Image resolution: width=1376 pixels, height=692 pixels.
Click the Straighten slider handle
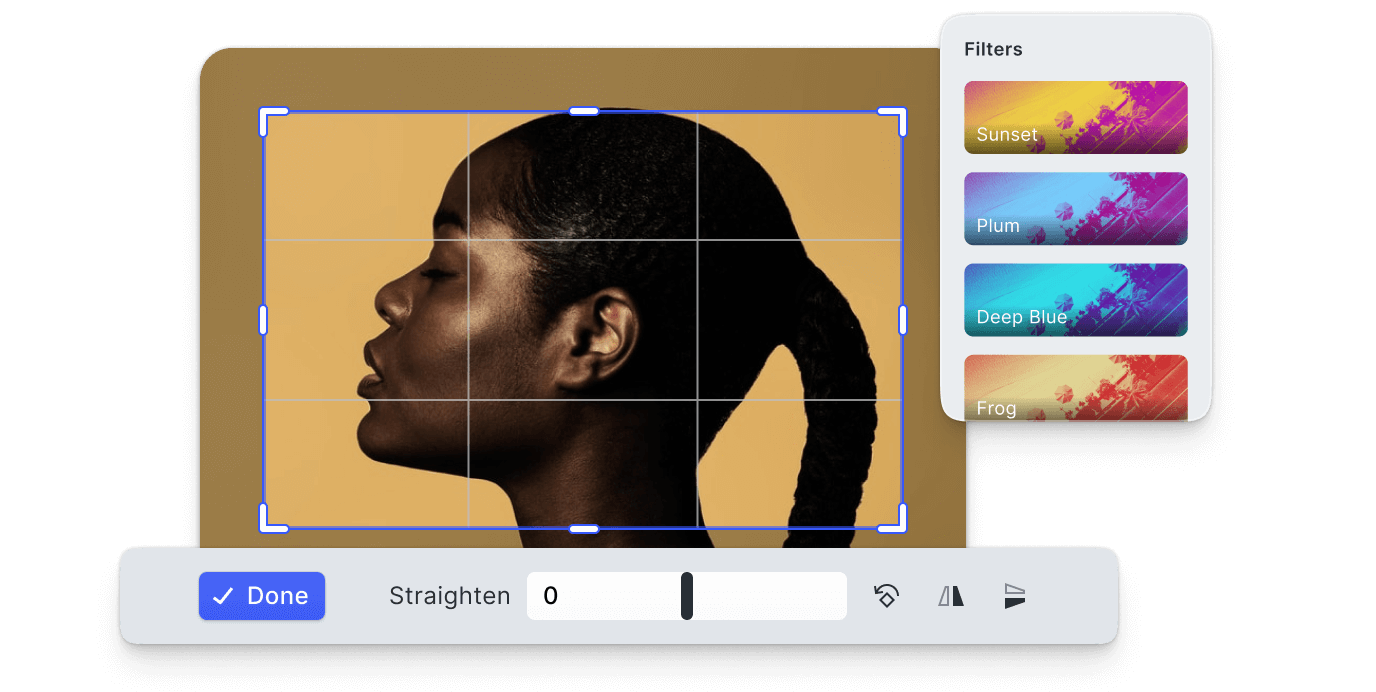pos(687,595)
